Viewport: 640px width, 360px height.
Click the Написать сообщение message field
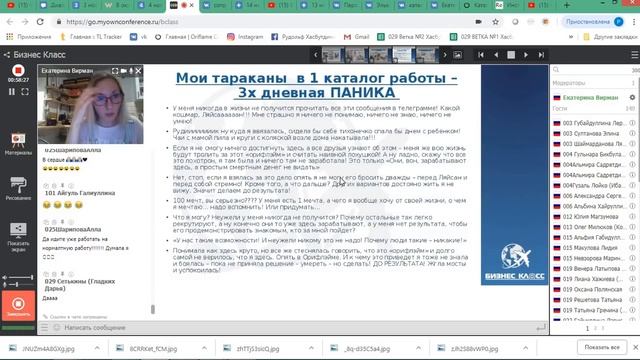pyautogui.click(x=298, y=328)
